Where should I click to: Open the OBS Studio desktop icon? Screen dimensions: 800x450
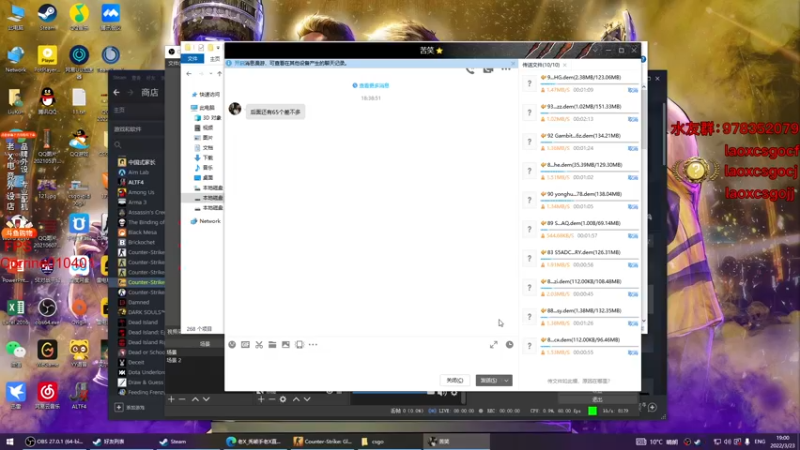[x=47, y=311]
